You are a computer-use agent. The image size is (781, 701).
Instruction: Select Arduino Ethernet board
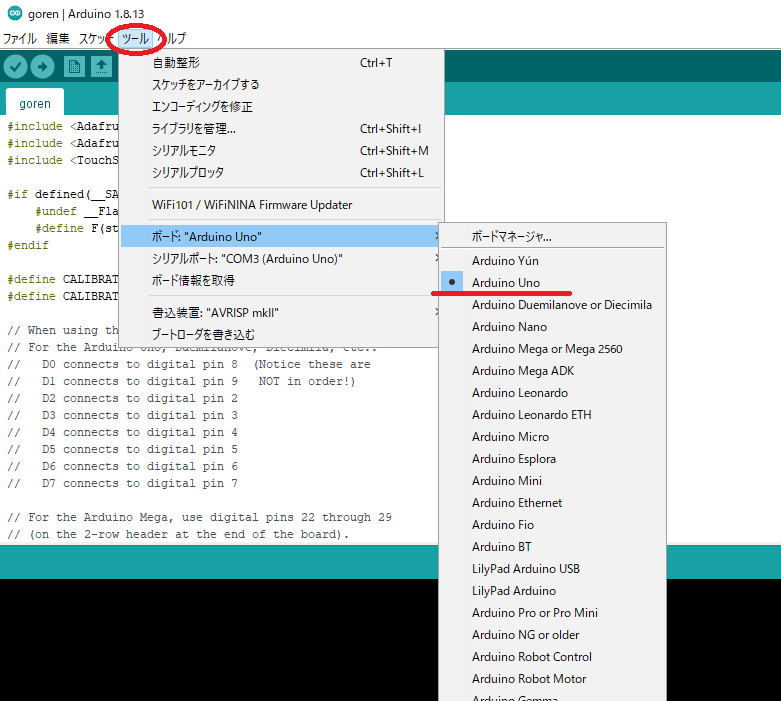tap(553, 503)
